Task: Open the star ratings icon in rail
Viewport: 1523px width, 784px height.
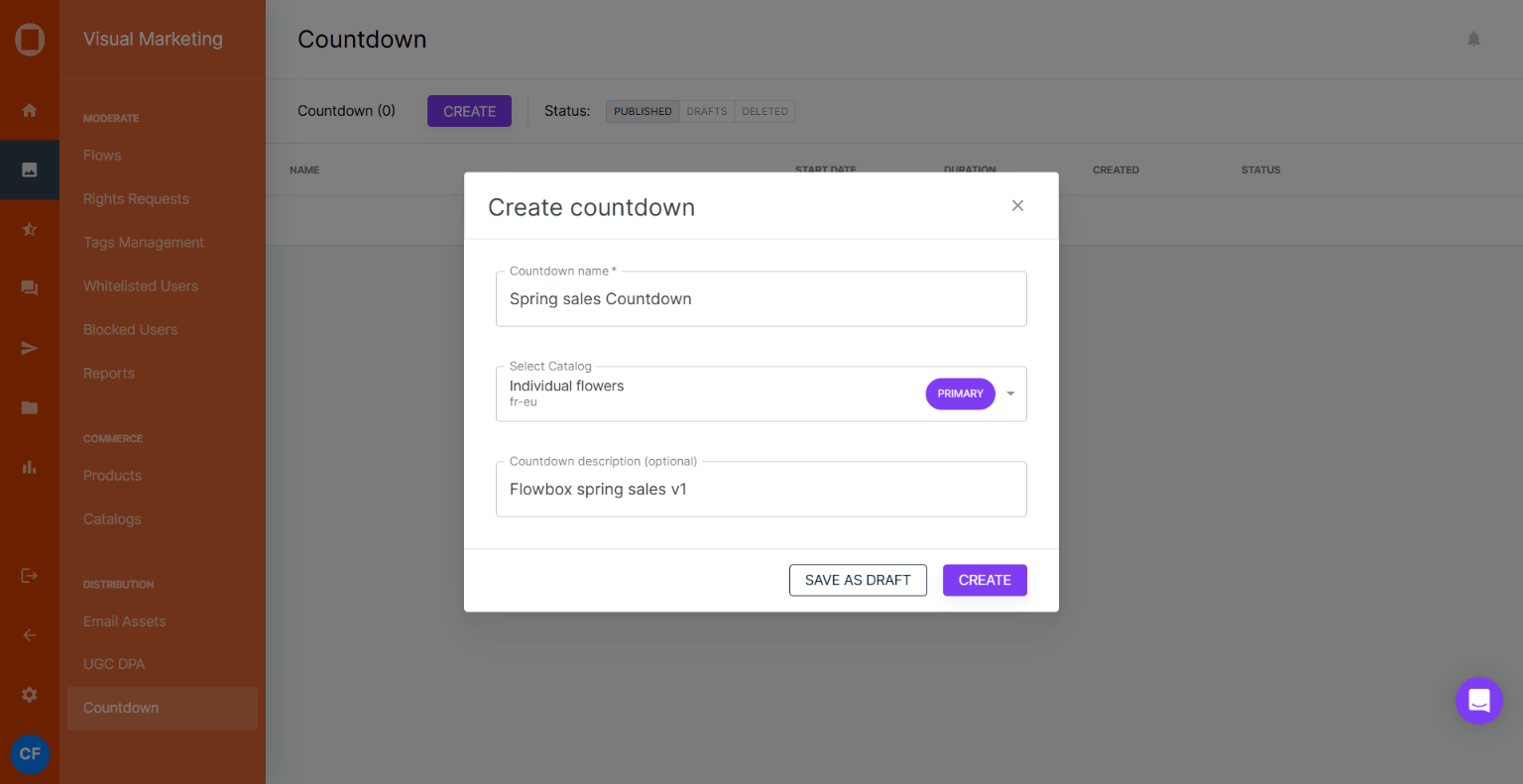Action: click(30, 229)
